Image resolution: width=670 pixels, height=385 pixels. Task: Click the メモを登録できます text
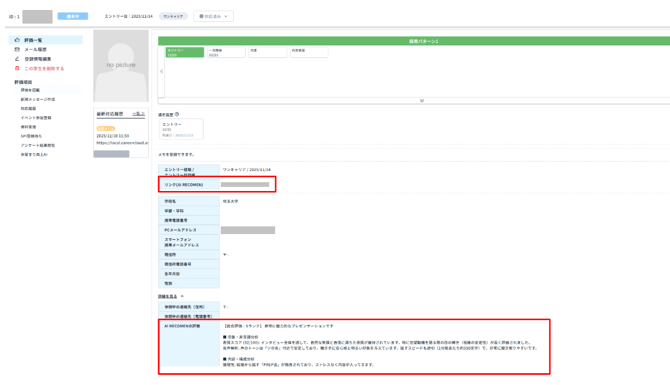(176, 154)
